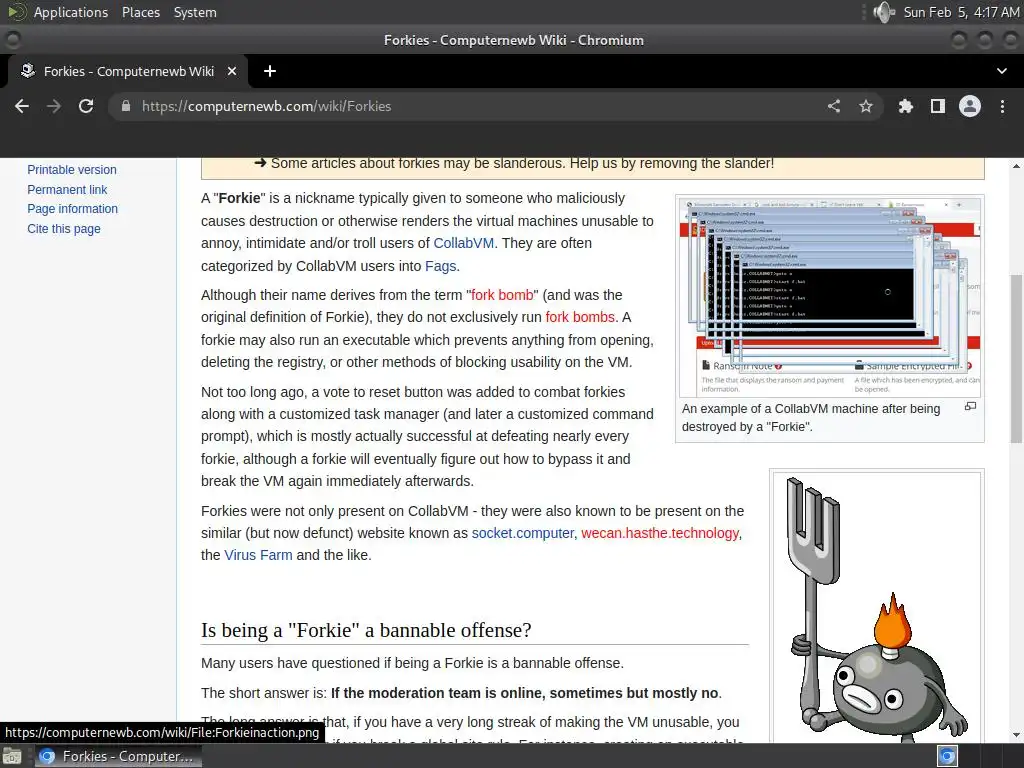Viewport: 1024px width, 768px height.
Task: Expand the tab search dropdown
Action: 1002,71
